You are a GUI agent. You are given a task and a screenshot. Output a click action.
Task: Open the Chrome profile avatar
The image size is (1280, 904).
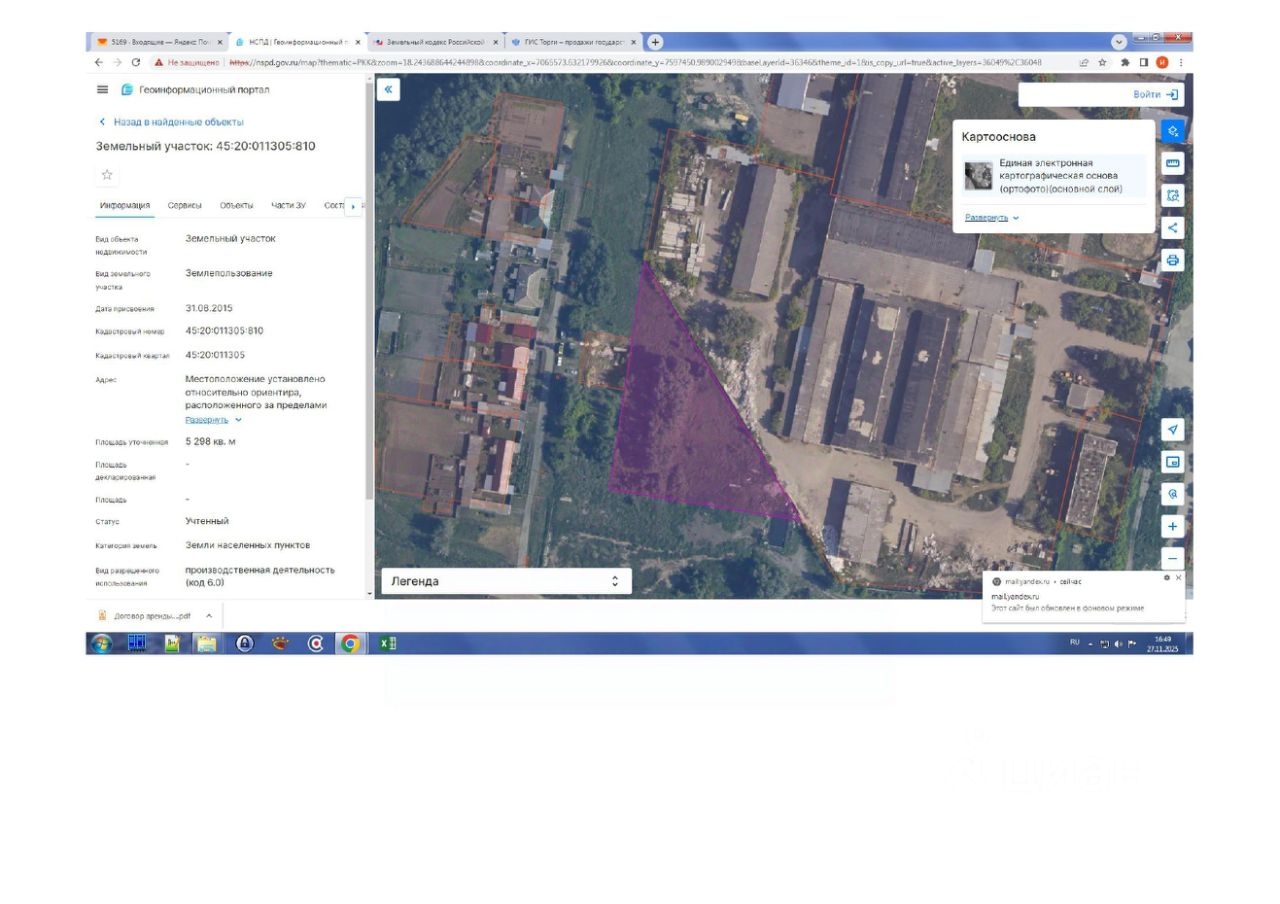click(x=1162, y=62)
